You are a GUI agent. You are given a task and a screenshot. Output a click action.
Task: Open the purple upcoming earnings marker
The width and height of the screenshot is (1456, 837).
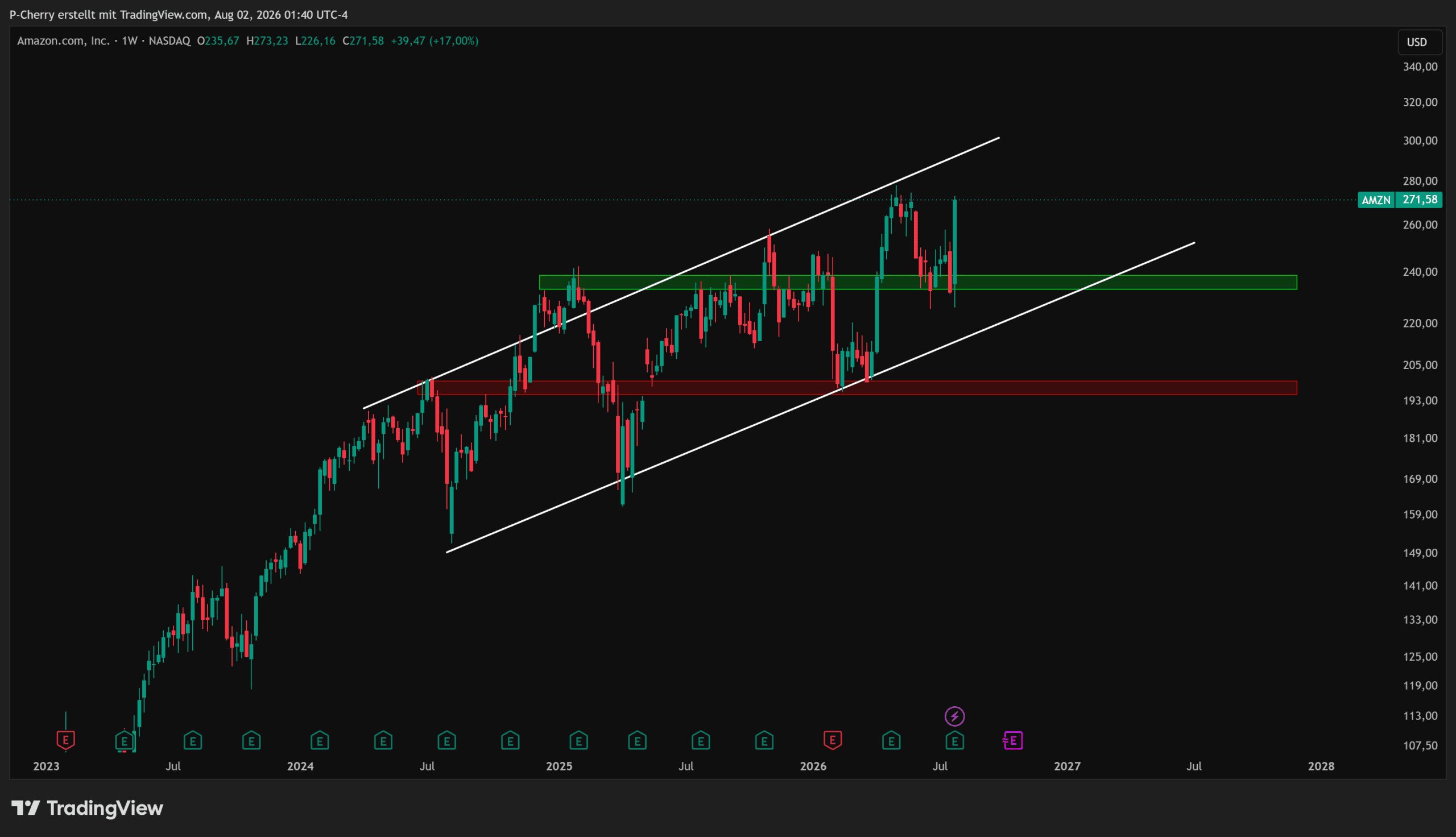pos(1013,740)
